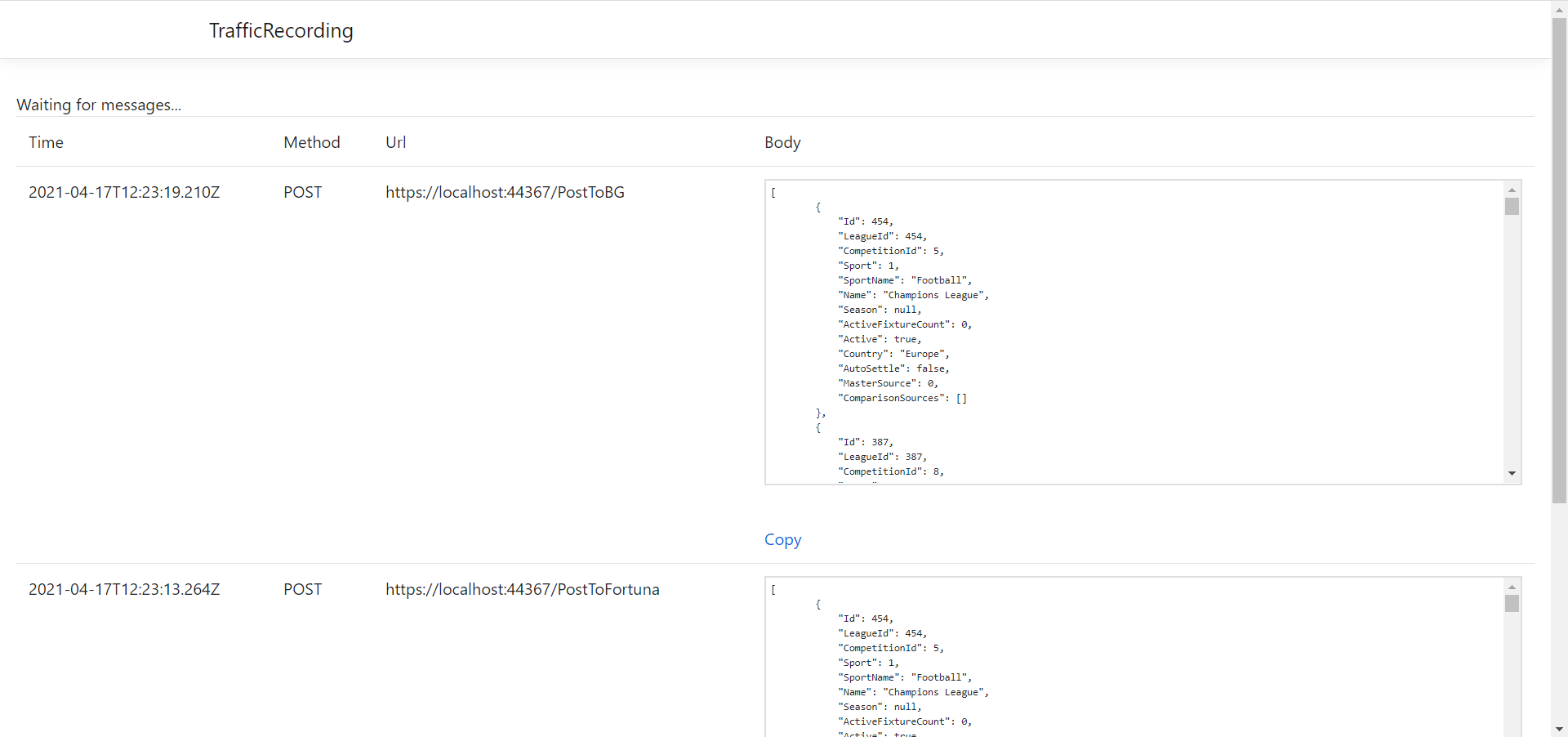Click the "Id": 387 line in first body
This screenshot has height=737, width=1568.
point(866,442)
